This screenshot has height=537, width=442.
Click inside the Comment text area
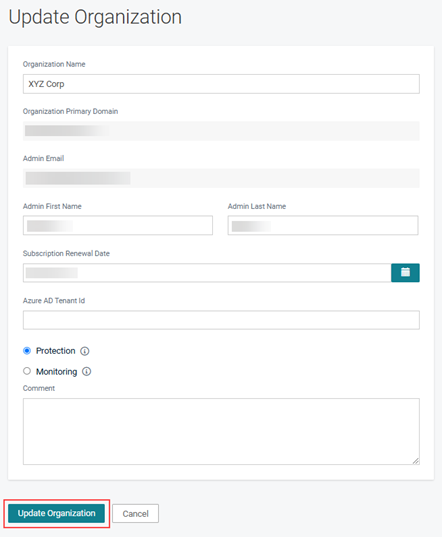tap(221, 432)
